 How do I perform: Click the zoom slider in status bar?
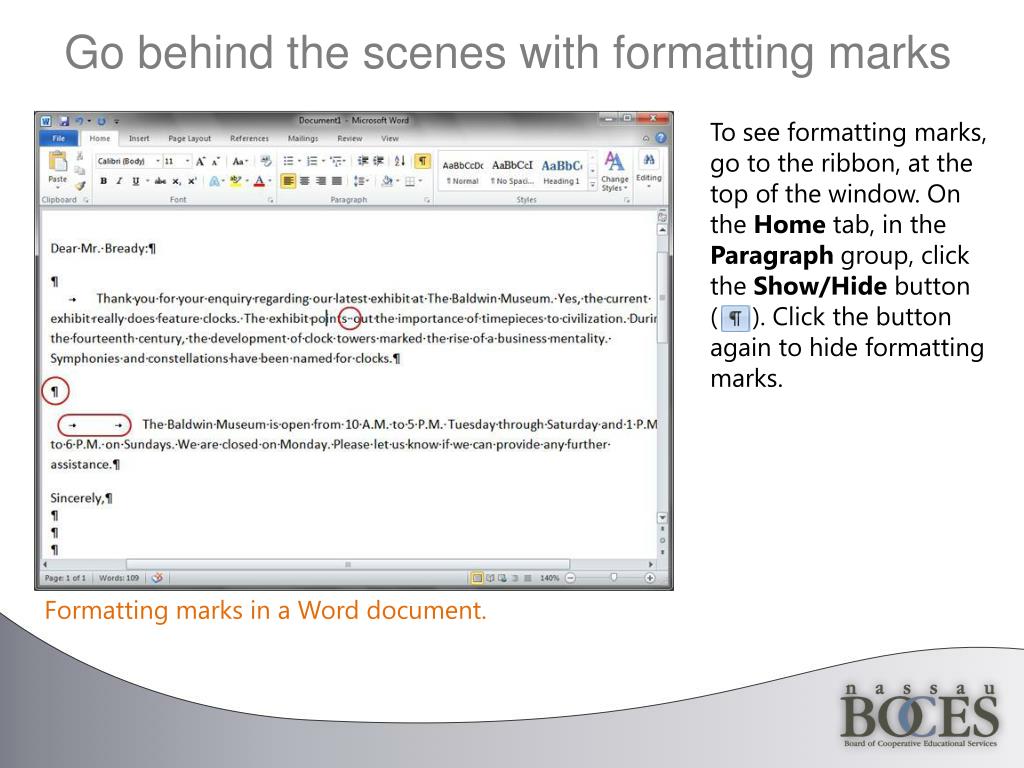613,577
